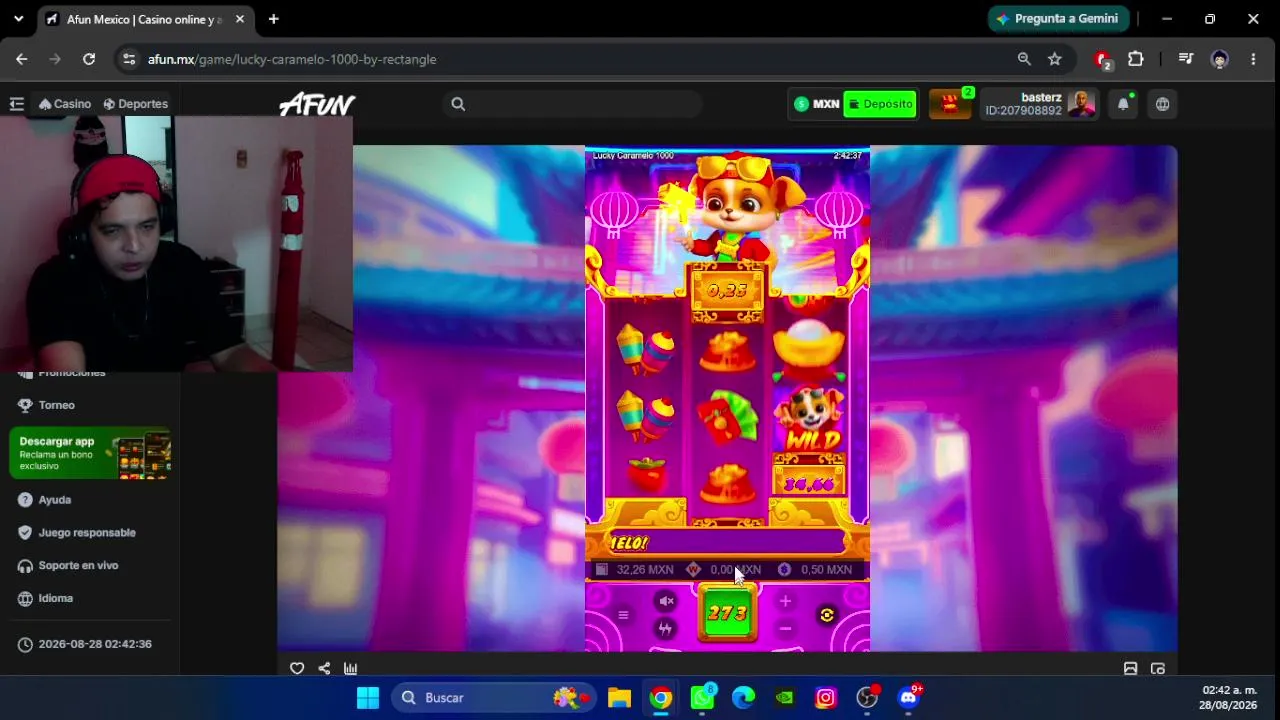
Task: Open File Explorer from the taskbar
Action: [619, 698]
